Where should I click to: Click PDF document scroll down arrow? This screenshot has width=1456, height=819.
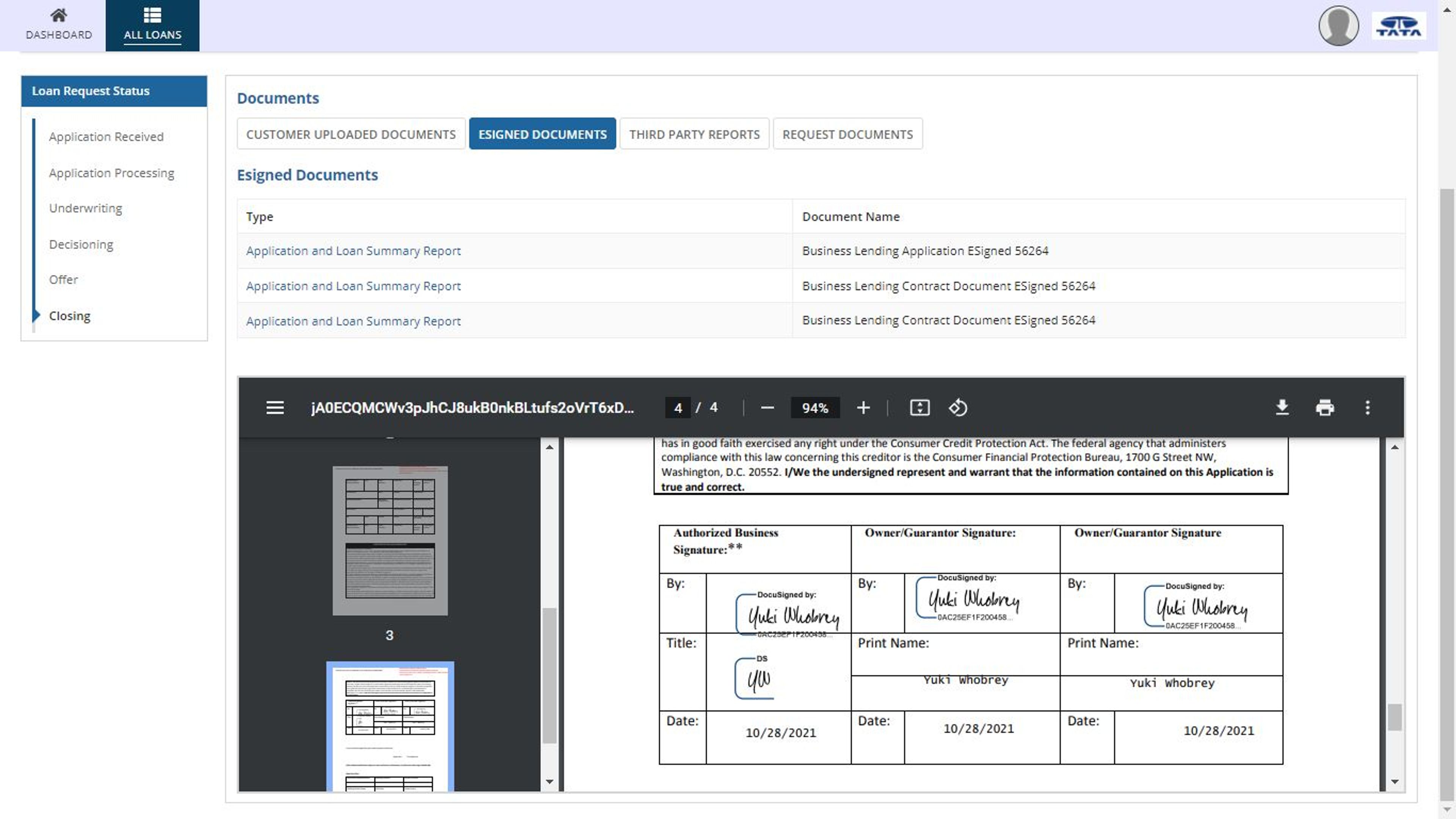1395,781
